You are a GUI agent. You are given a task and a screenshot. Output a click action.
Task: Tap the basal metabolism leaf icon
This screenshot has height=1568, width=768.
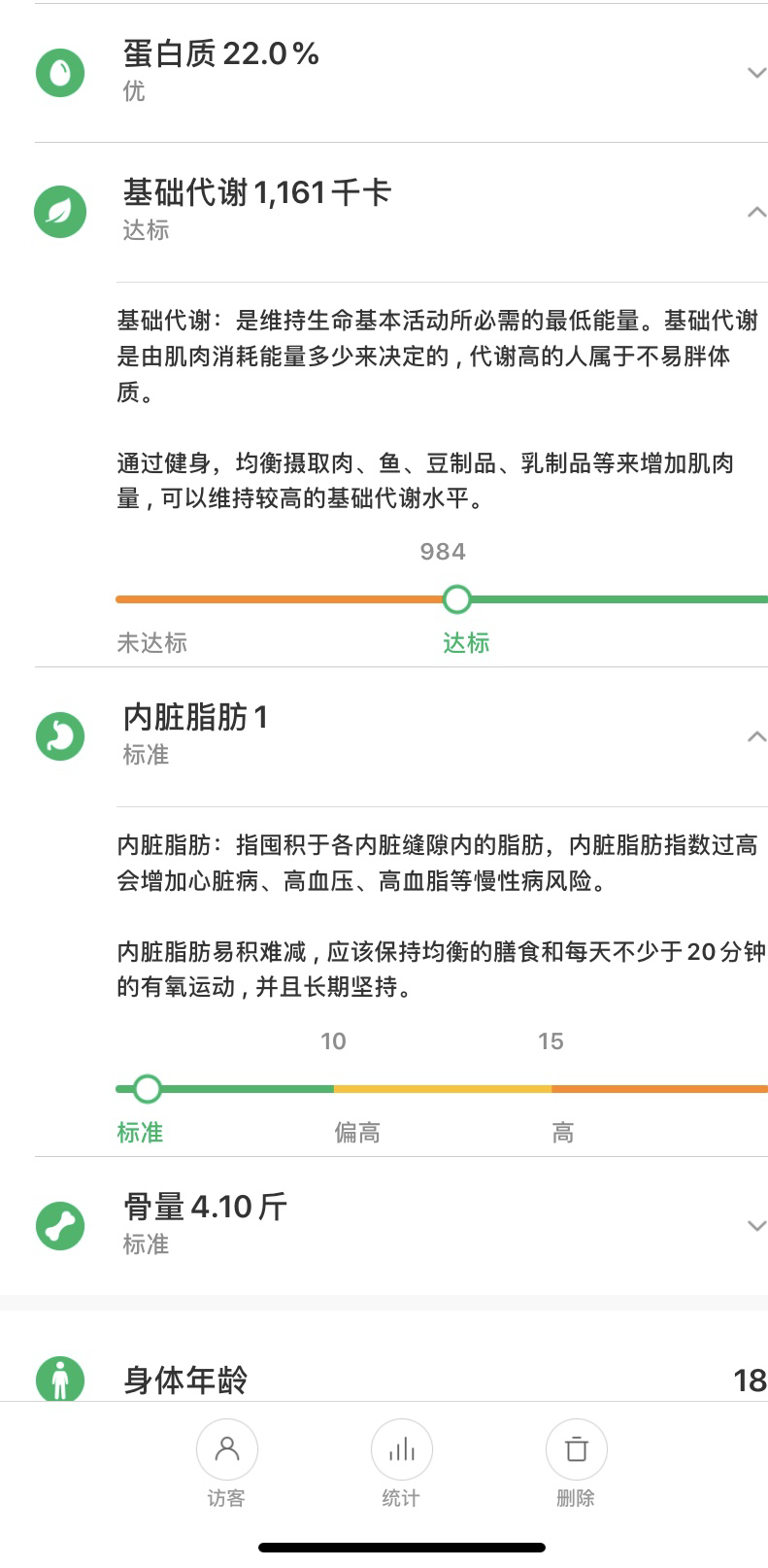point(60,212)
